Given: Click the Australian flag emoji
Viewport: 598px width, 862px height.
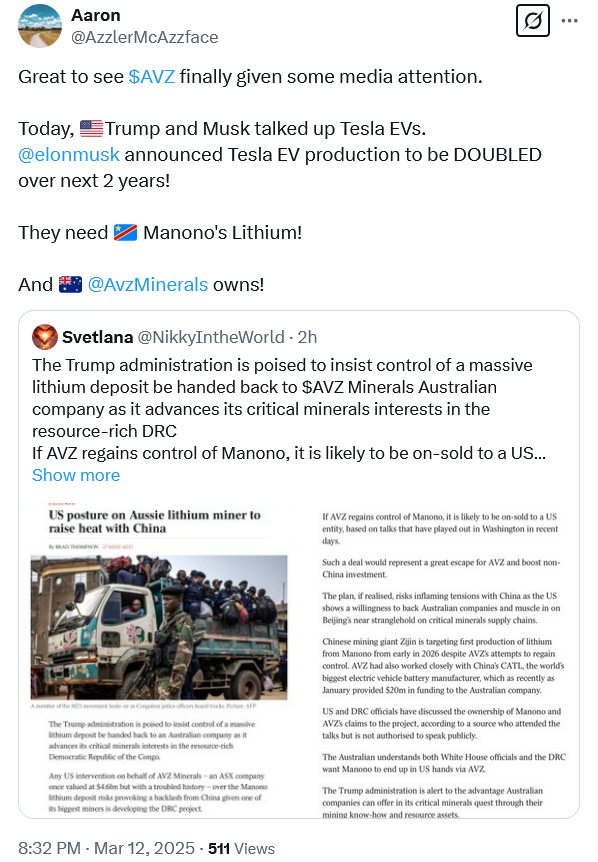Looking at the screenshot, I should click(x=70, y=285).
